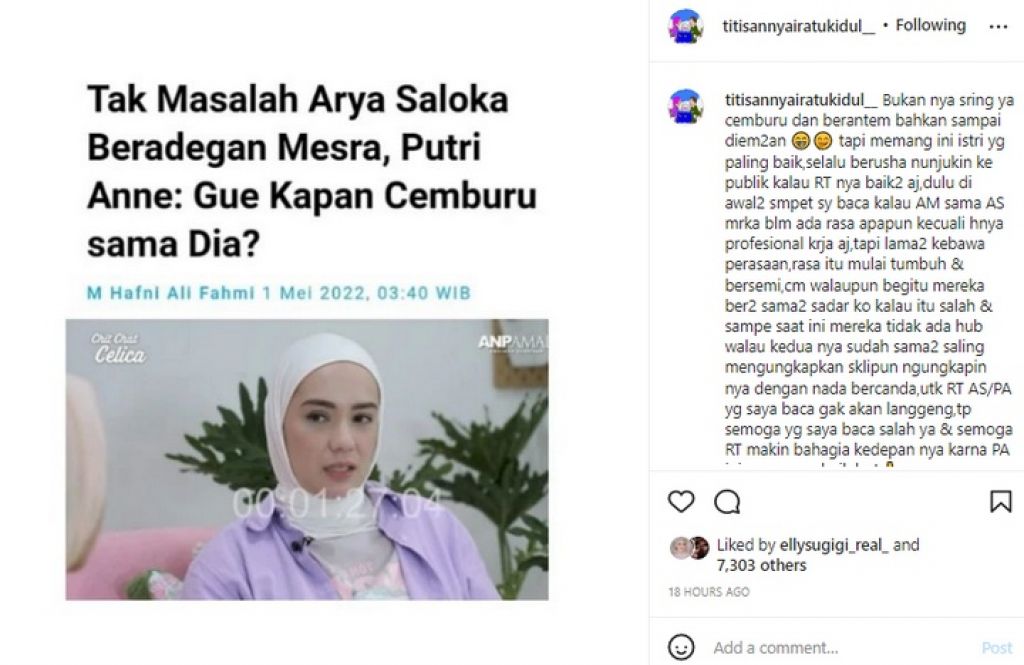Open comments via speech bubble icon

coord(727,502)
